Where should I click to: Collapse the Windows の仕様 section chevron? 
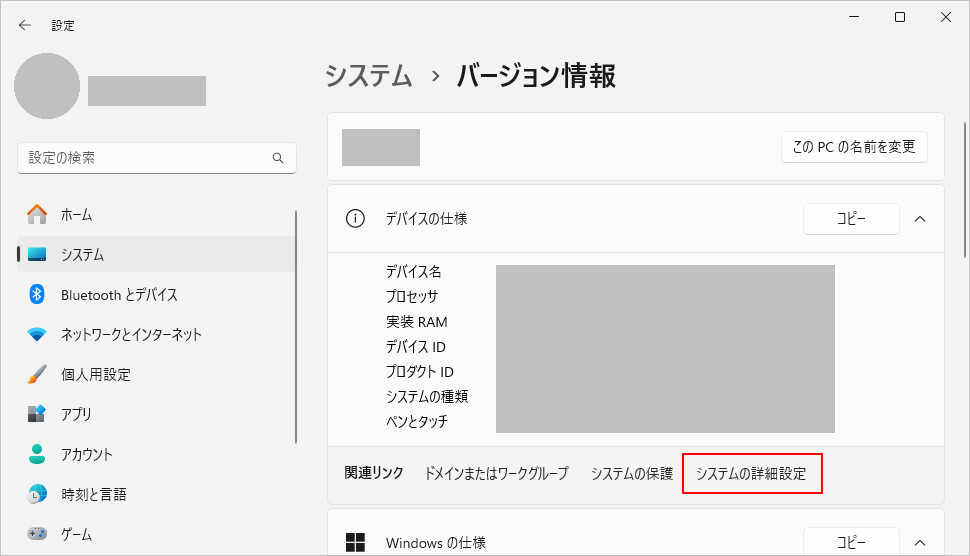pyautogui.click(x=920, y=542)
